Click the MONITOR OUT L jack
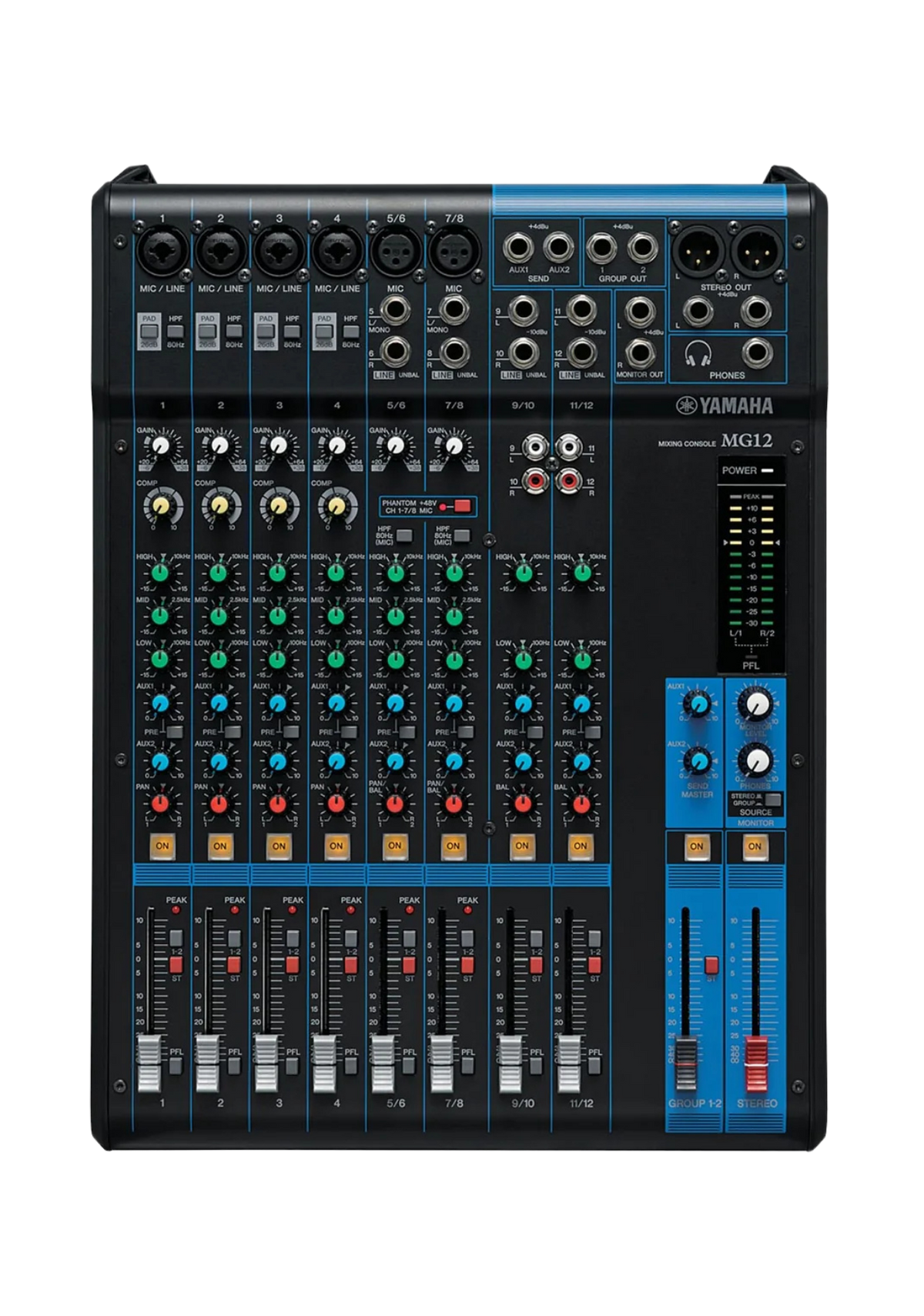Viewport: 924px width, 1316px height. tap(641, 311)
